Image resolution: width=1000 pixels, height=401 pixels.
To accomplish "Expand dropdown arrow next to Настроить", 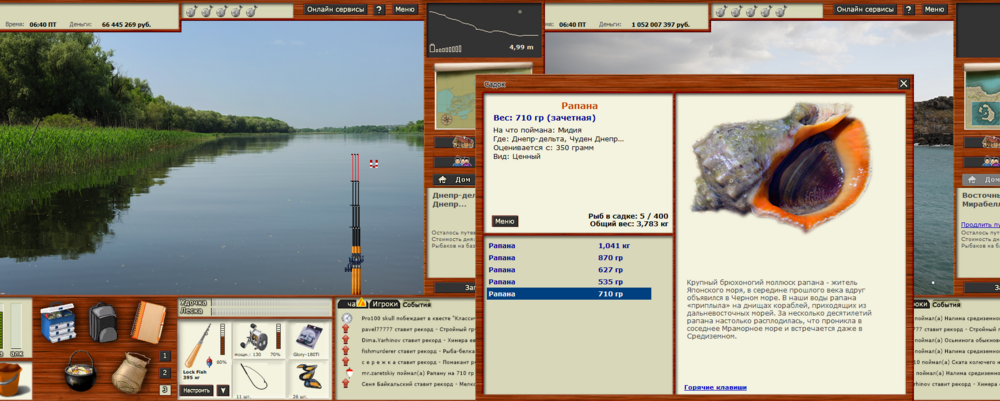I will (x=222, y=390).
